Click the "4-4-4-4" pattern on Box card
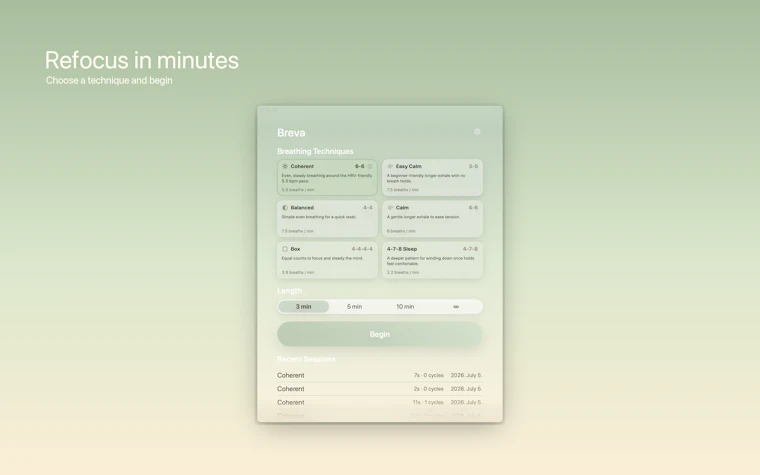The height and width of the screenshot is (475, 760). tap(362, 249)
